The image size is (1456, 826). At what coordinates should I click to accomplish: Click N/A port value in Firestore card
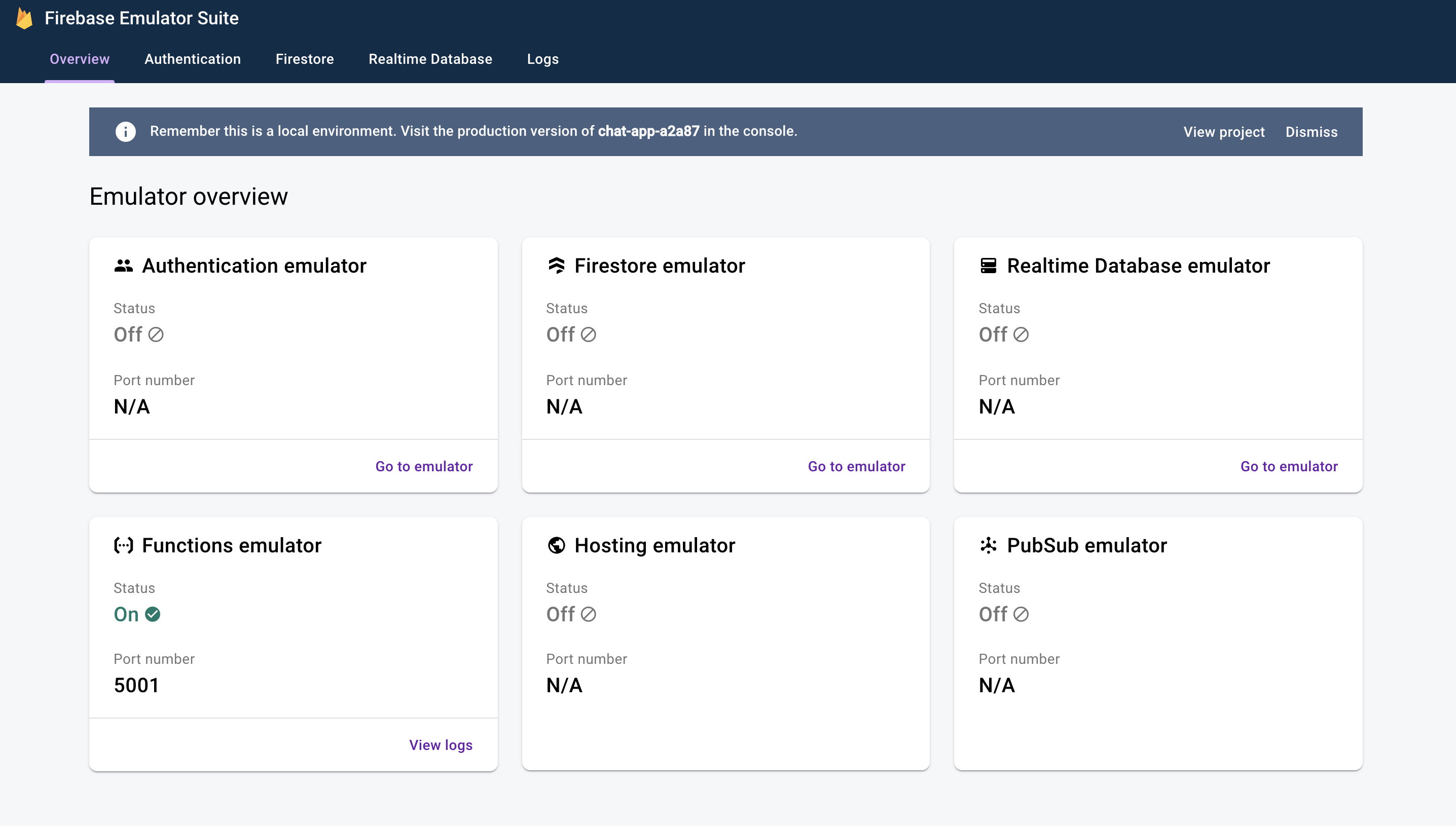pos(564,407)
